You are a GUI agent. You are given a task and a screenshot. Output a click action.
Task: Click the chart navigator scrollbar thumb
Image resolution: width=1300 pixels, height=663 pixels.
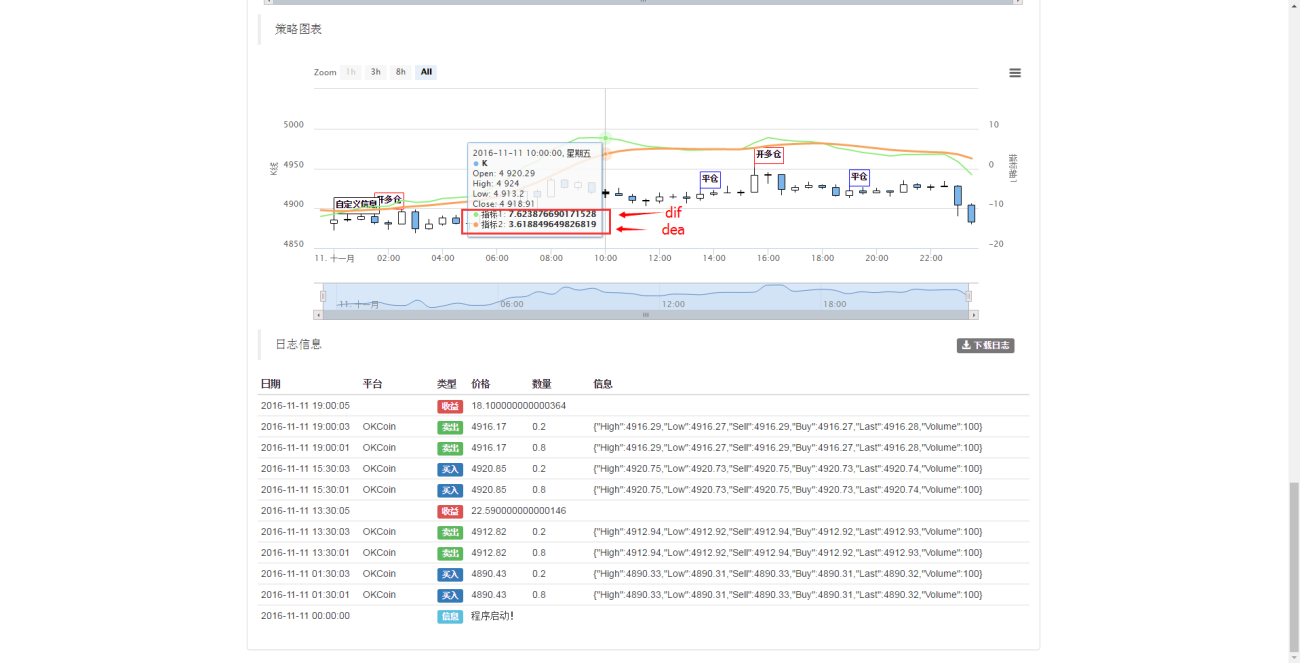[x=645, y=314]
